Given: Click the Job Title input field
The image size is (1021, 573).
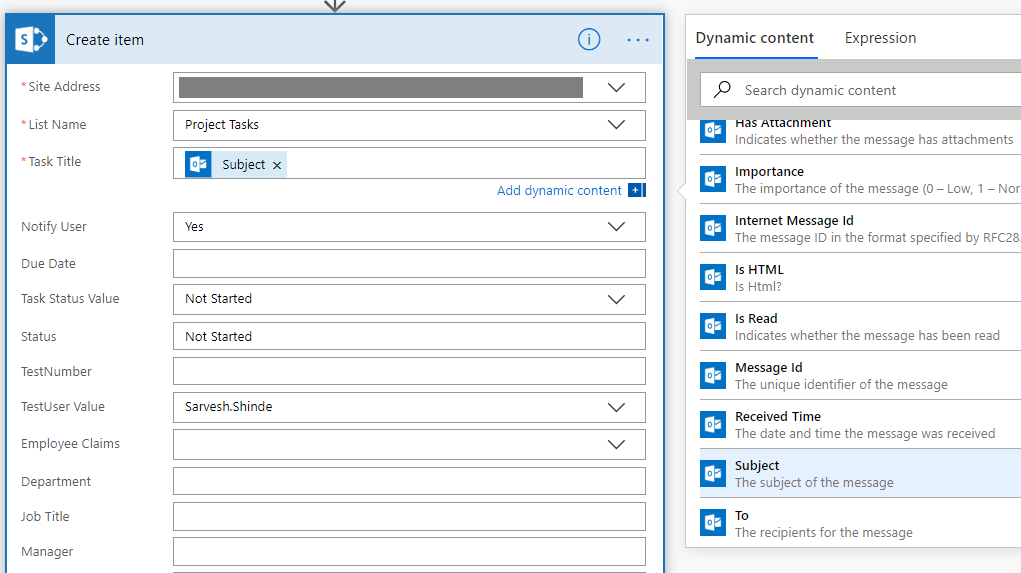Looking at the screenshot, I should 409,516.
